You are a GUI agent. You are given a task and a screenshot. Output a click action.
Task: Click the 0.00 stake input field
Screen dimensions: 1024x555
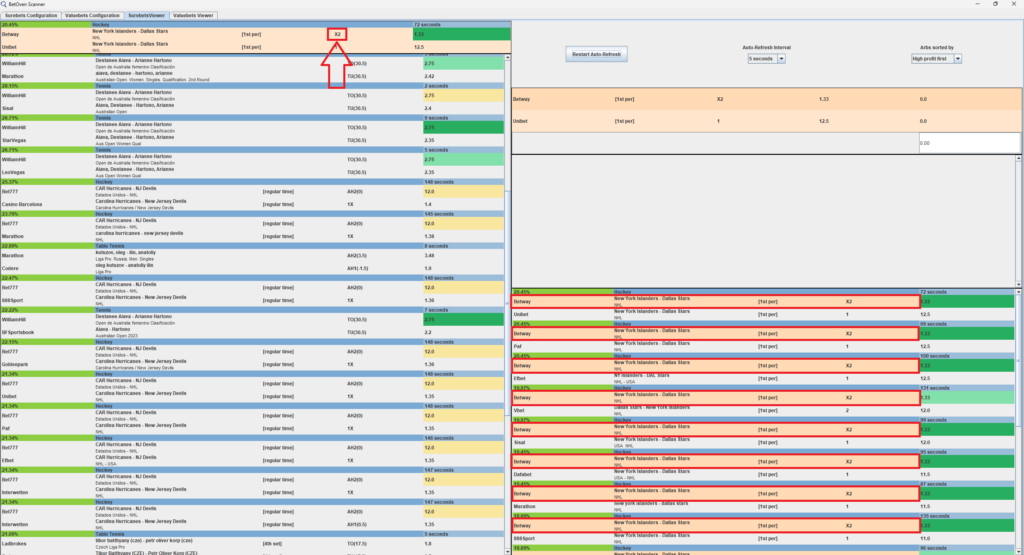(x=969, y=143)
